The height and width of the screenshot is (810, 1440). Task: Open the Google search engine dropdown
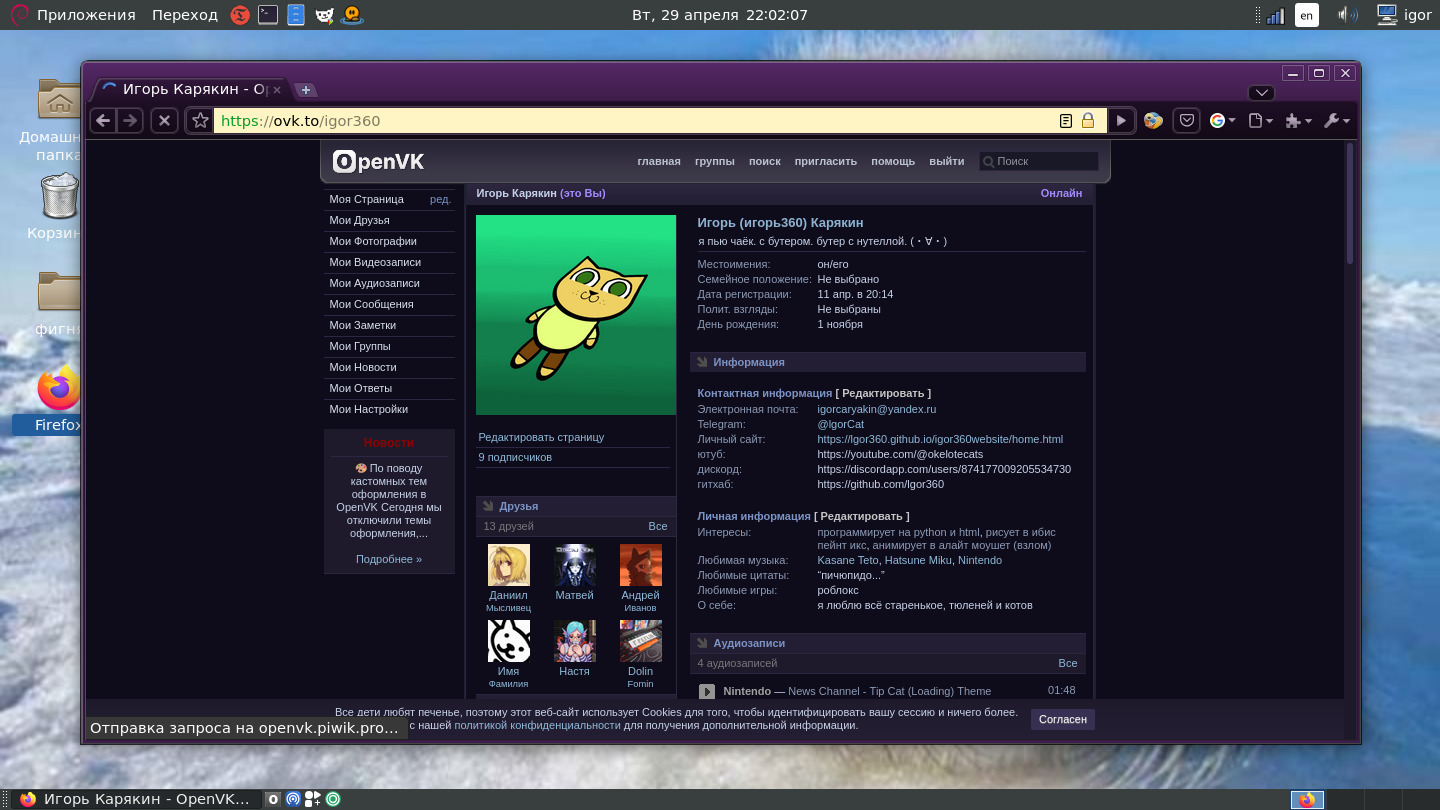(1222, 121)
